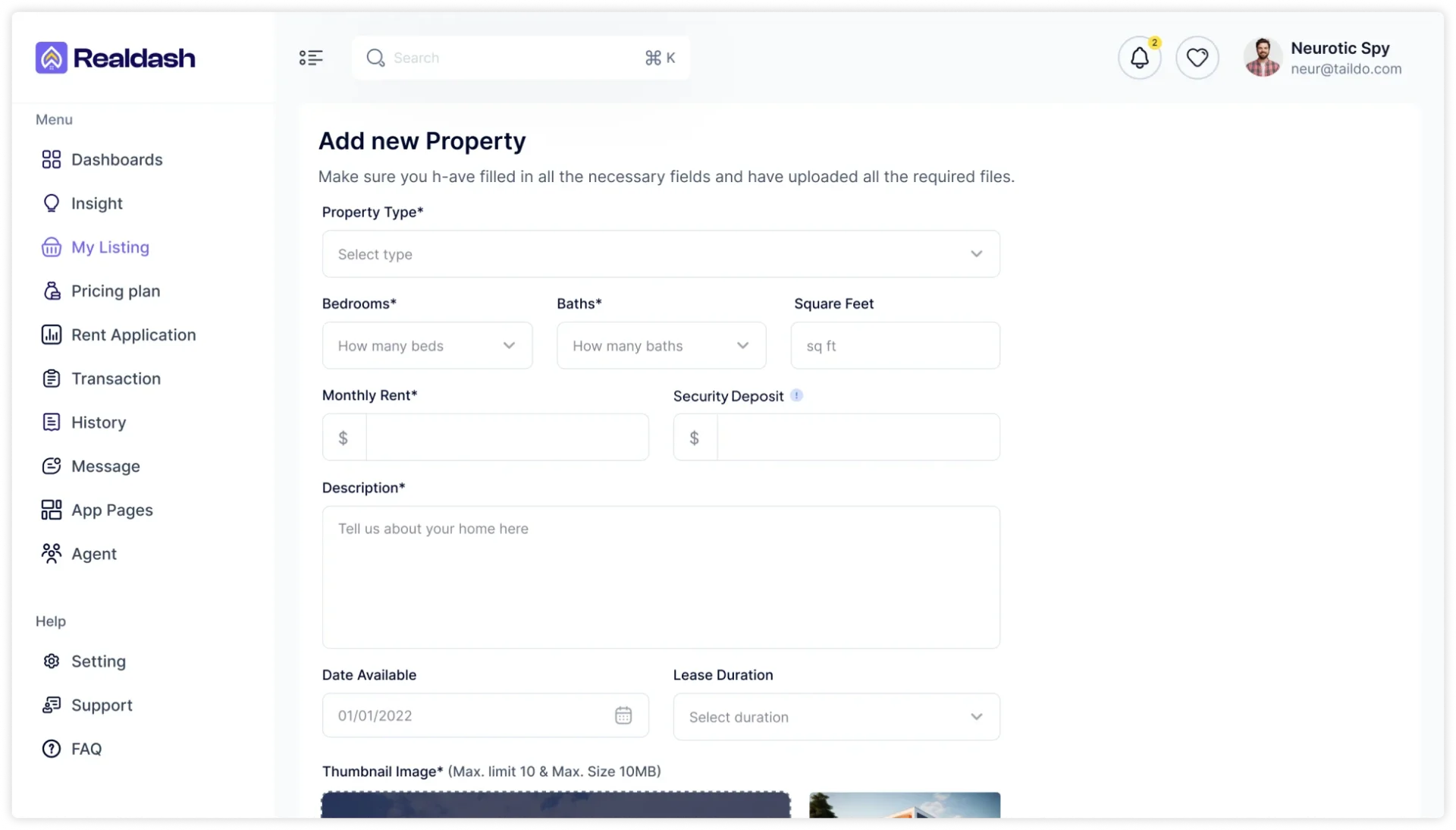Click the search magnifier icon
This screenshot has height=830, width=1456.
coord(375,58)
